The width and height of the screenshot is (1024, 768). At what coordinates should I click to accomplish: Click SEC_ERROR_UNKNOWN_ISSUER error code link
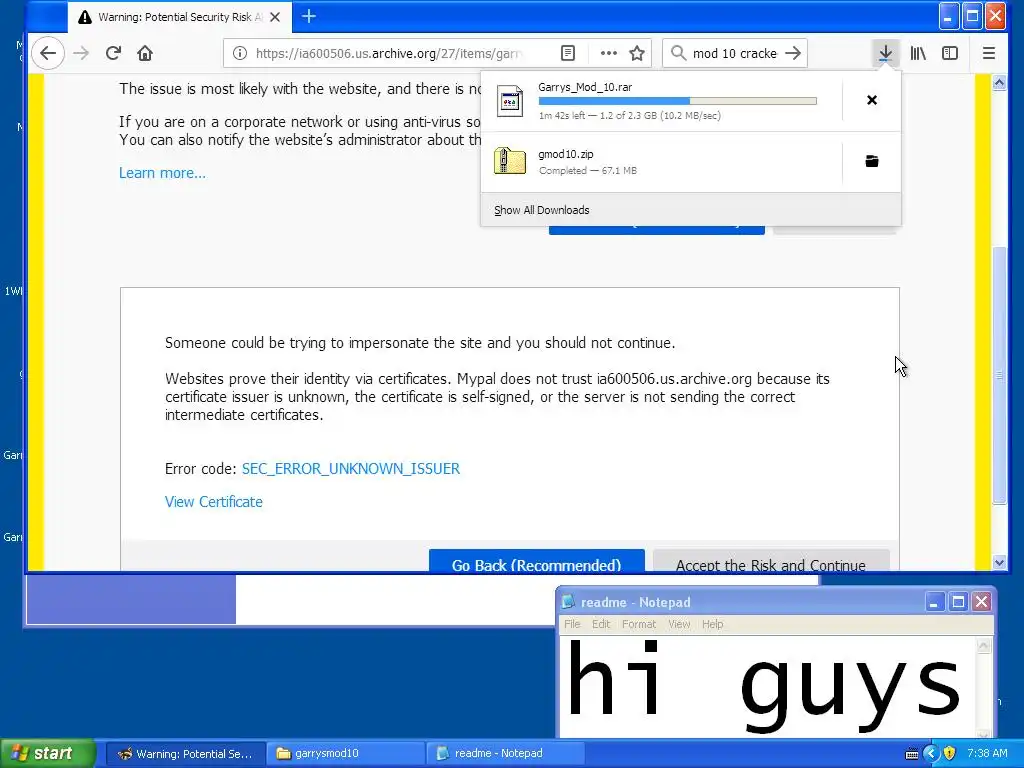pos(351,469)
